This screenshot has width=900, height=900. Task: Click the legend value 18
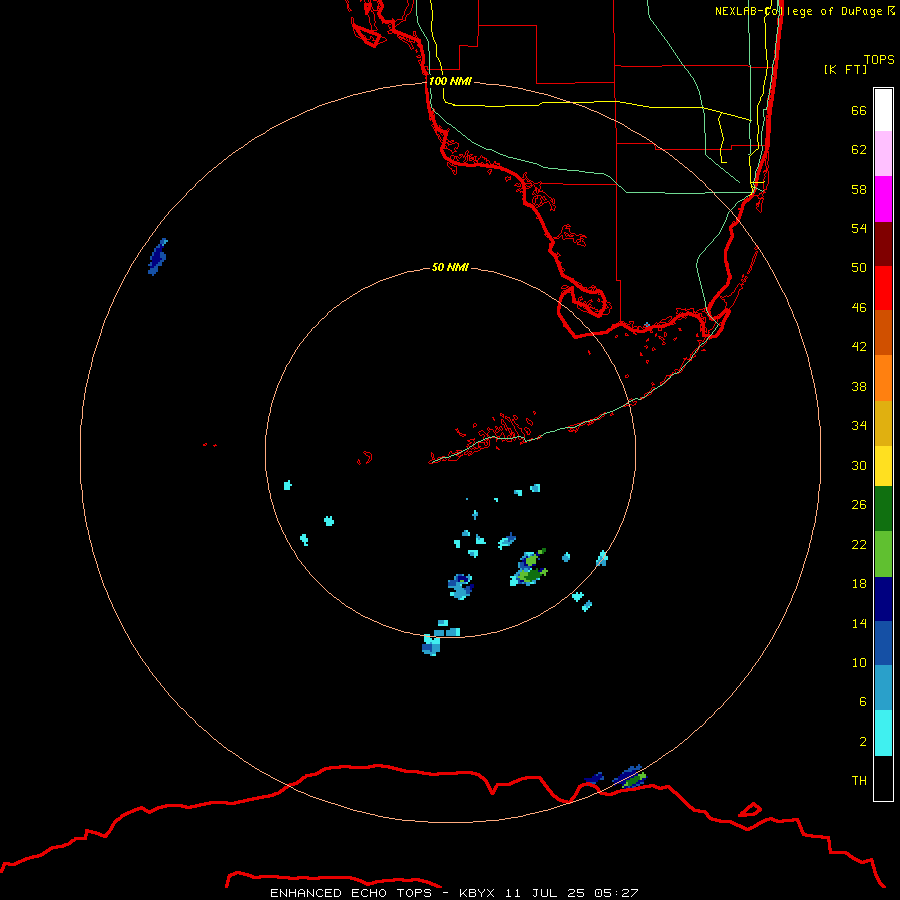coord(859,584)
